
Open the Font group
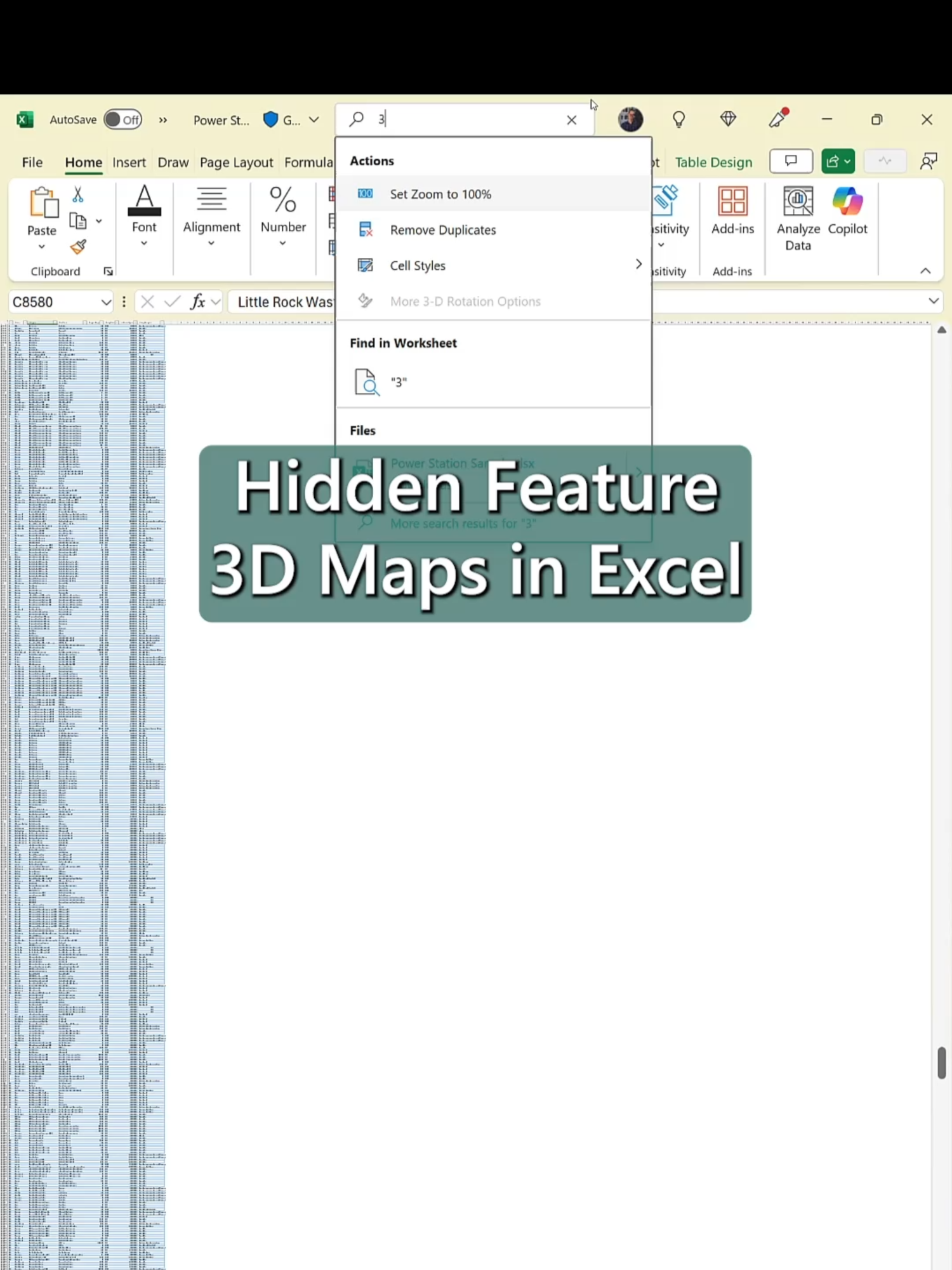pos(144,217)
